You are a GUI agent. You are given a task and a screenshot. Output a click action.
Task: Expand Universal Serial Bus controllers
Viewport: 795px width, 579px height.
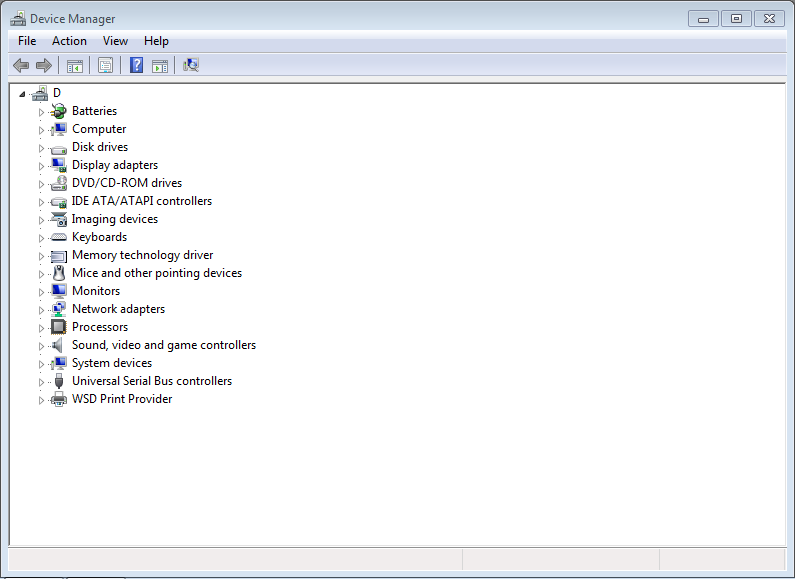coord(42,382)
